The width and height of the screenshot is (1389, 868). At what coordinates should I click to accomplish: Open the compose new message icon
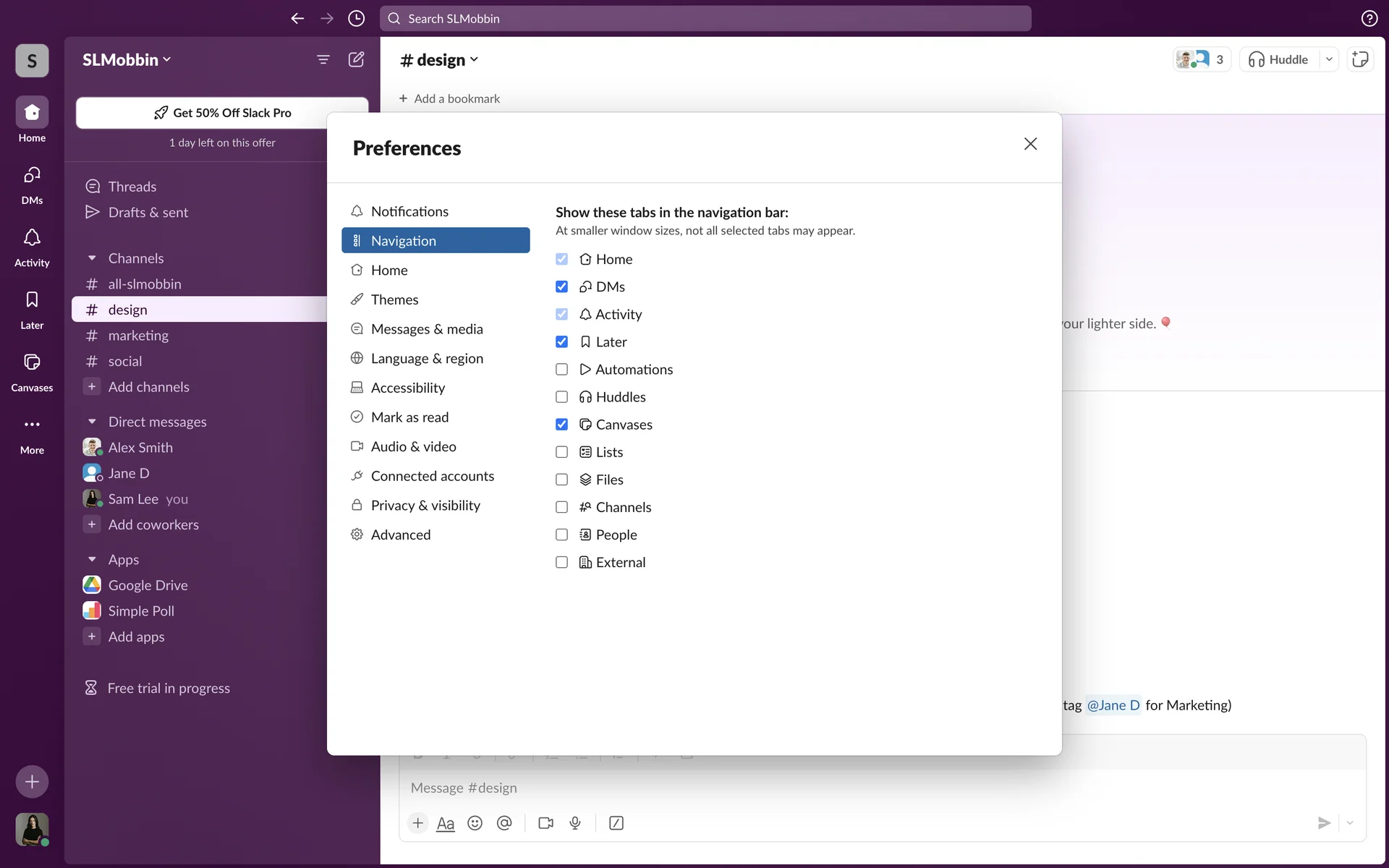click(356, 59)
